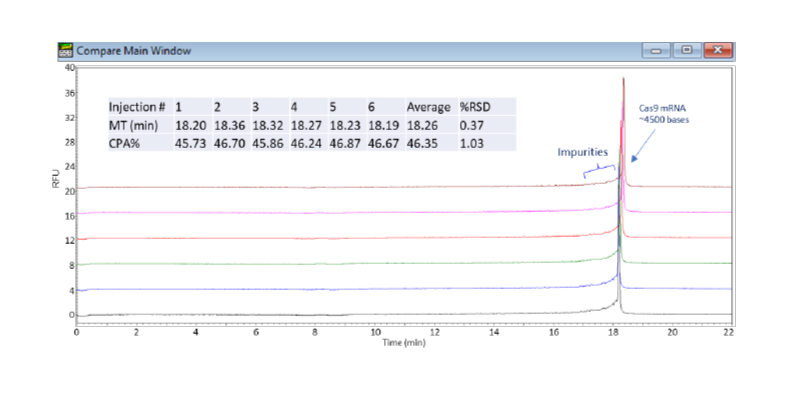This screenshot has height=400, width=787.
Task: Select the green trace near 8 RFU
Action: [x=300, y=264]
